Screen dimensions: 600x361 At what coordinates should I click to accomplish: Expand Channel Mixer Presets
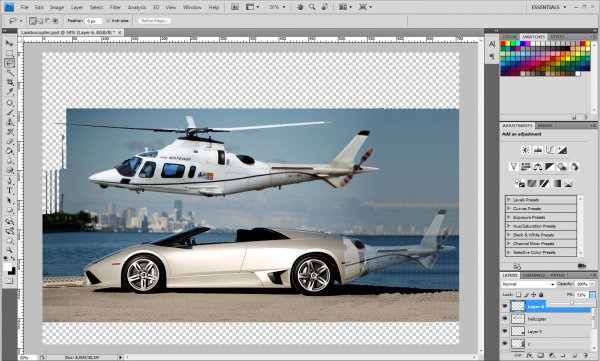509,243
